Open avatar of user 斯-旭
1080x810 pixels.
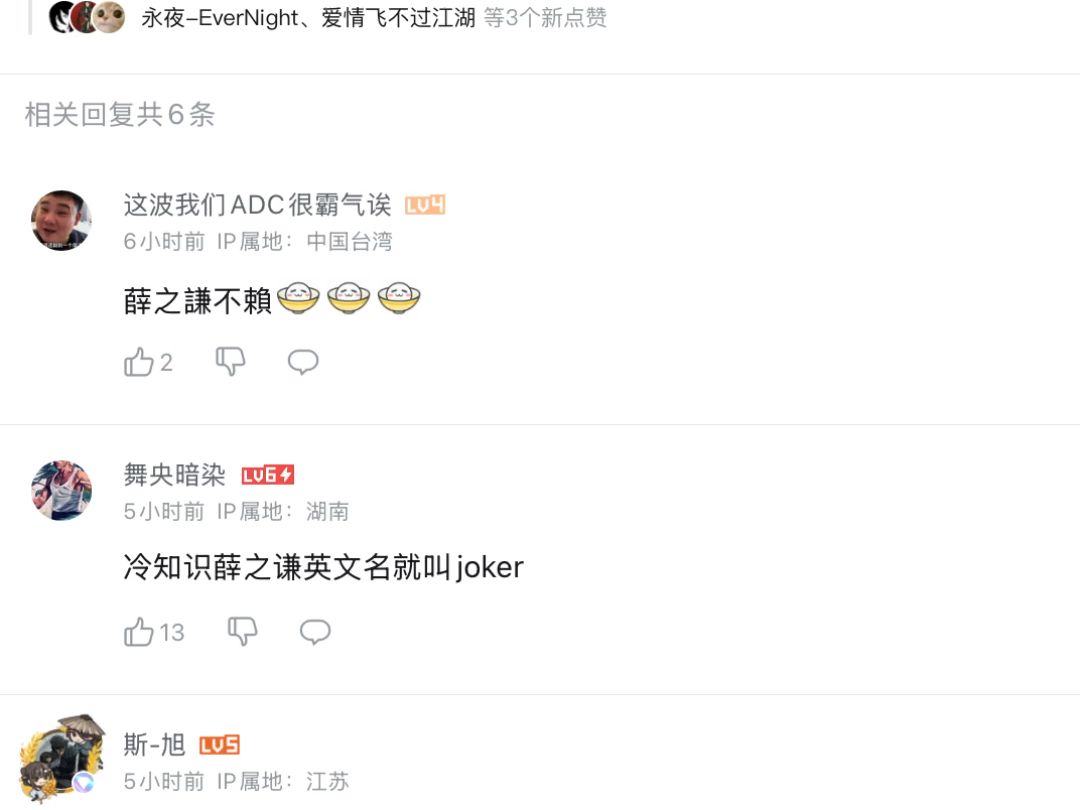coord(61,759)
